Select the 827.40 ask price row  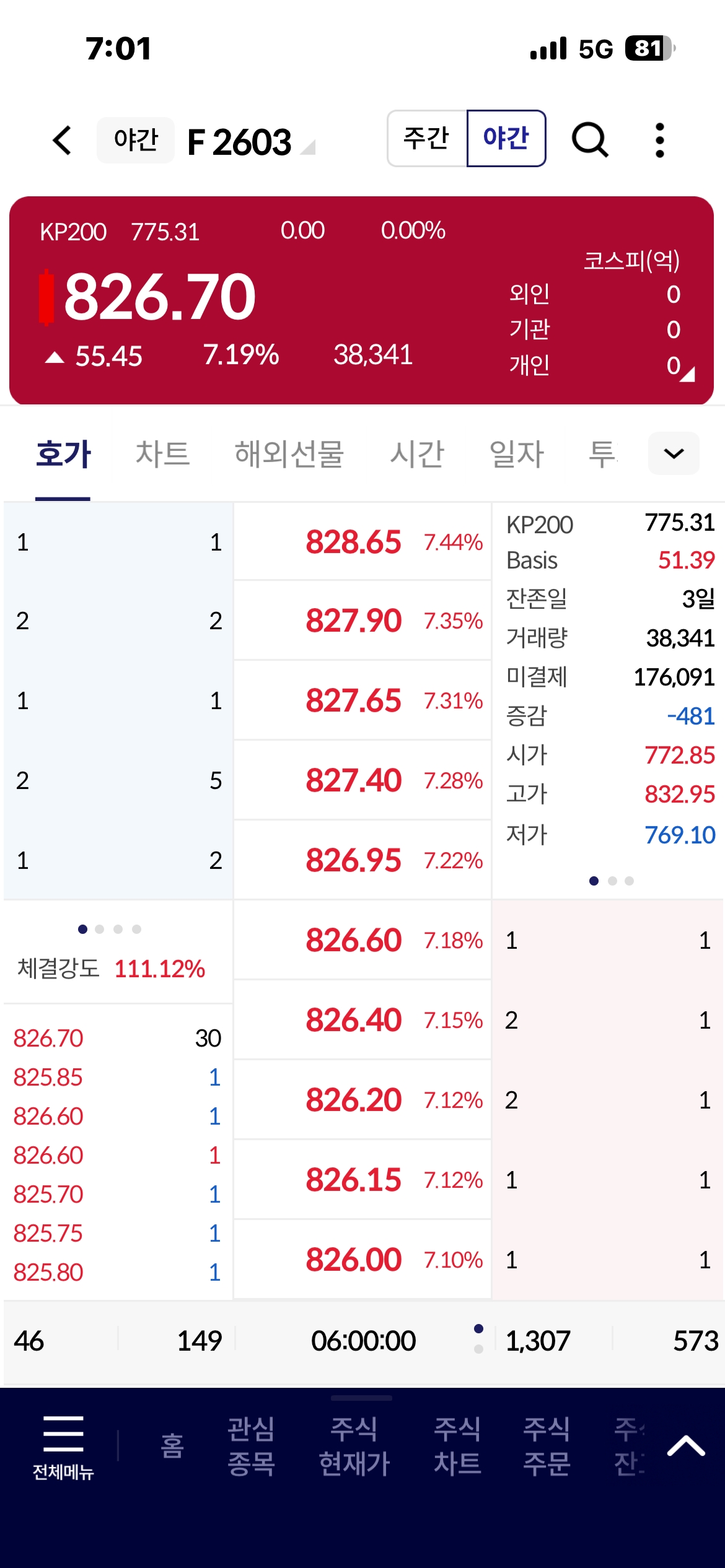pos(362,780)
